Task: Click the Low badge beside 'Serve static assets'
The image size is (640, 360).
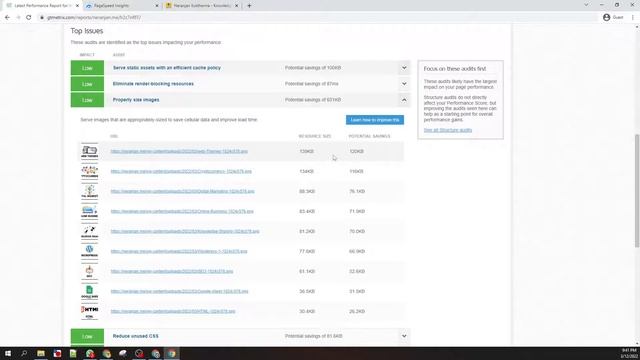Action: tap(87, 68)
